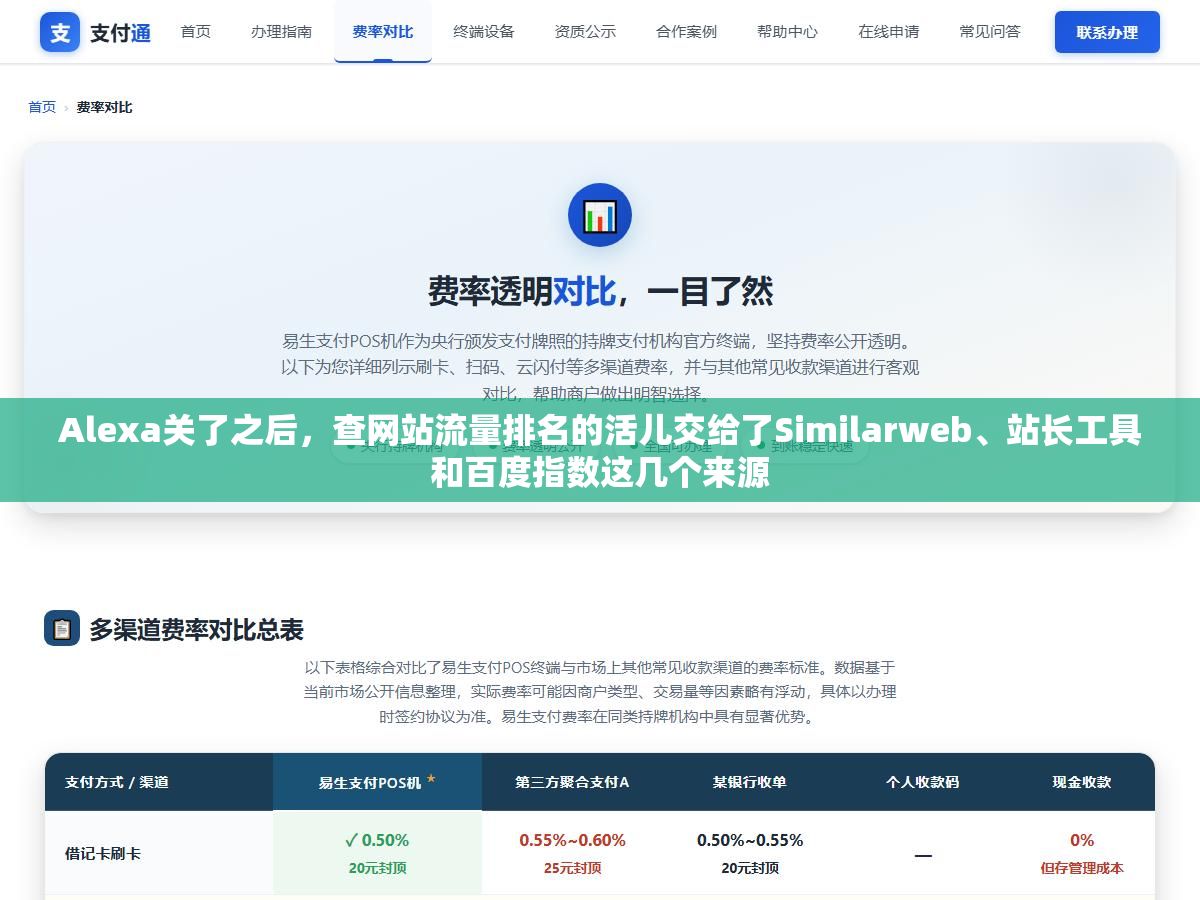Click the 以下表格综合对比了 description paragraph
This screenshot has height=900, width=1200.
(x=600, y=691)
